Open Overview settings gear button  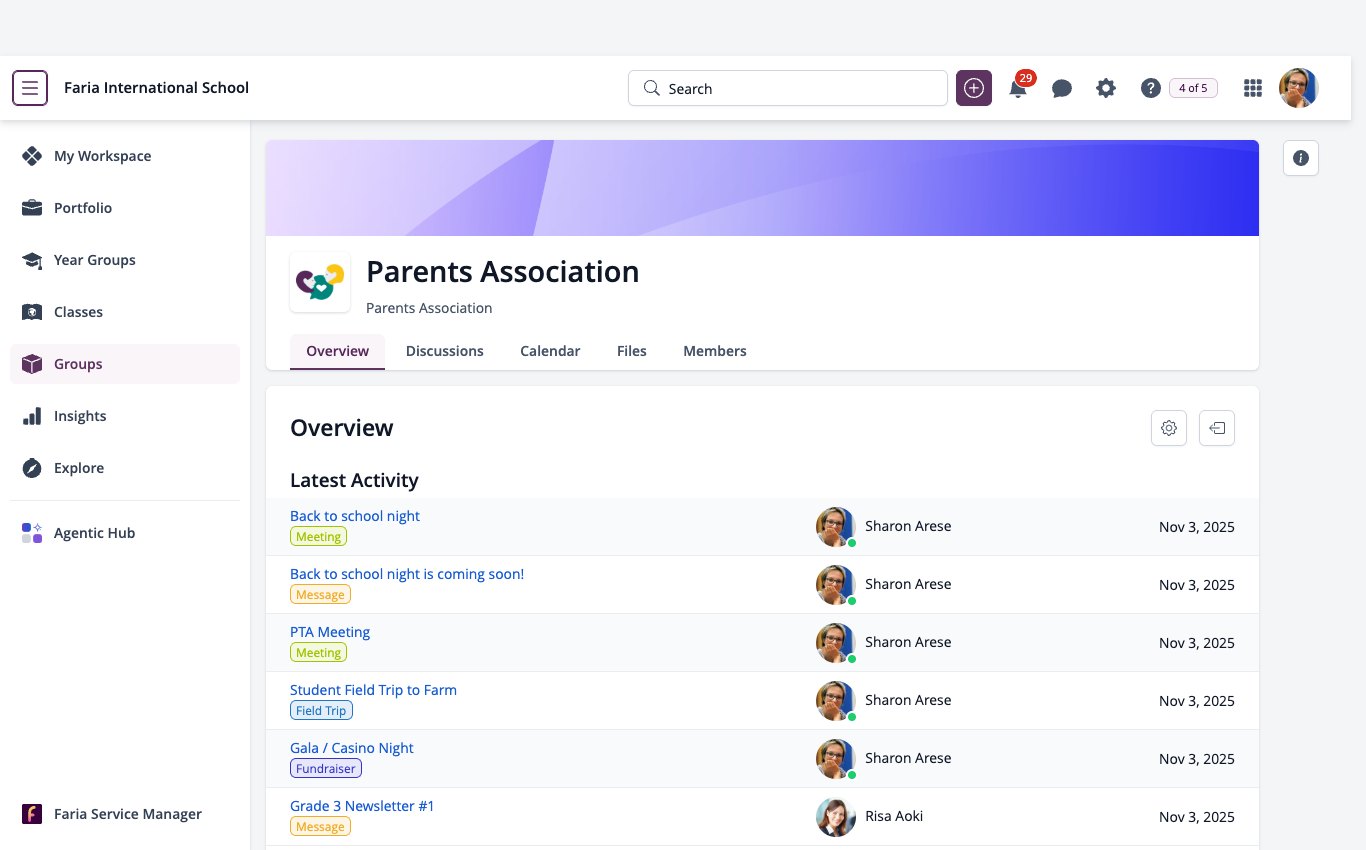[x=1169, y=428]
